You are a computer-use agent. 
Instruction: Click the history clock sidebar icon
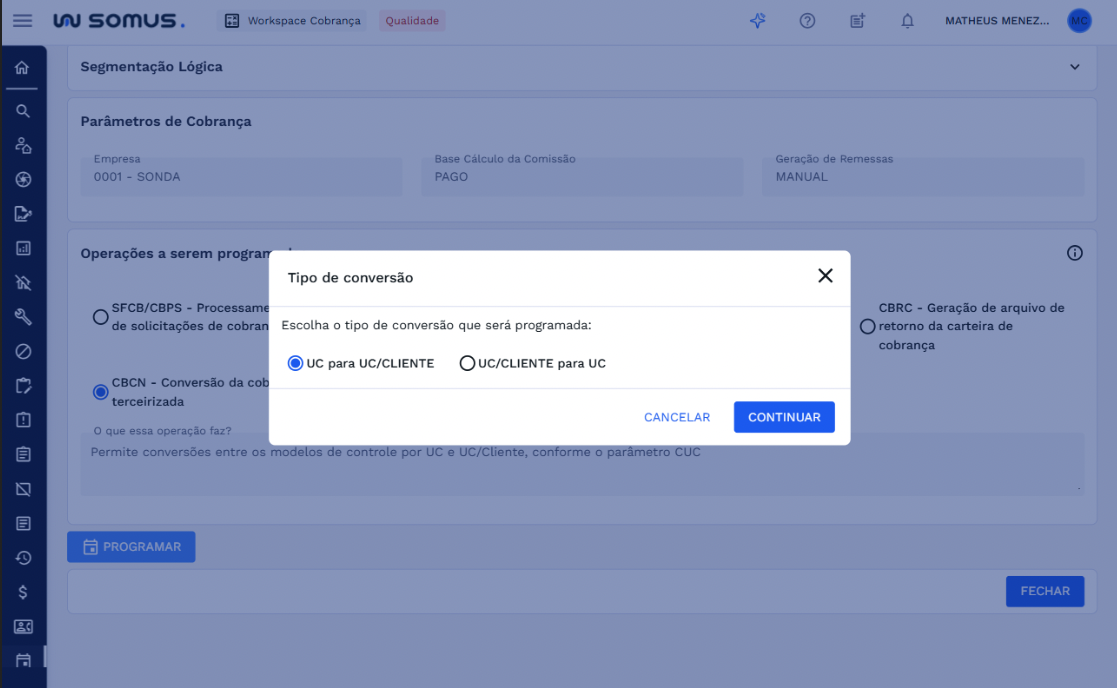coord(23,558)
